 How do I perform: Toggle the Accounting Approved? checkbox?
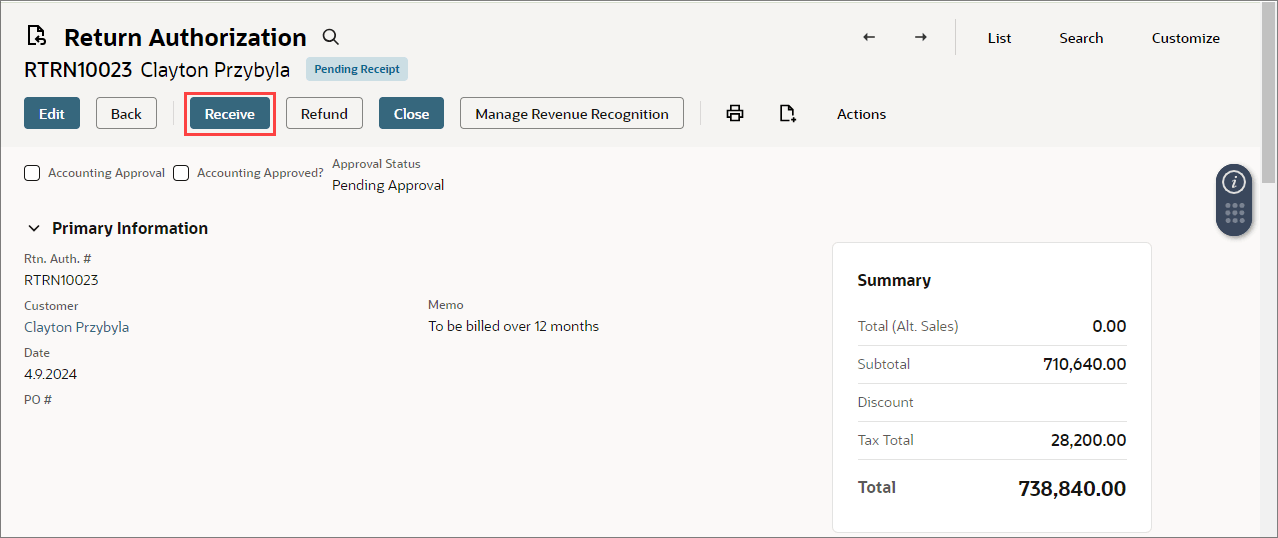point(181,173)
